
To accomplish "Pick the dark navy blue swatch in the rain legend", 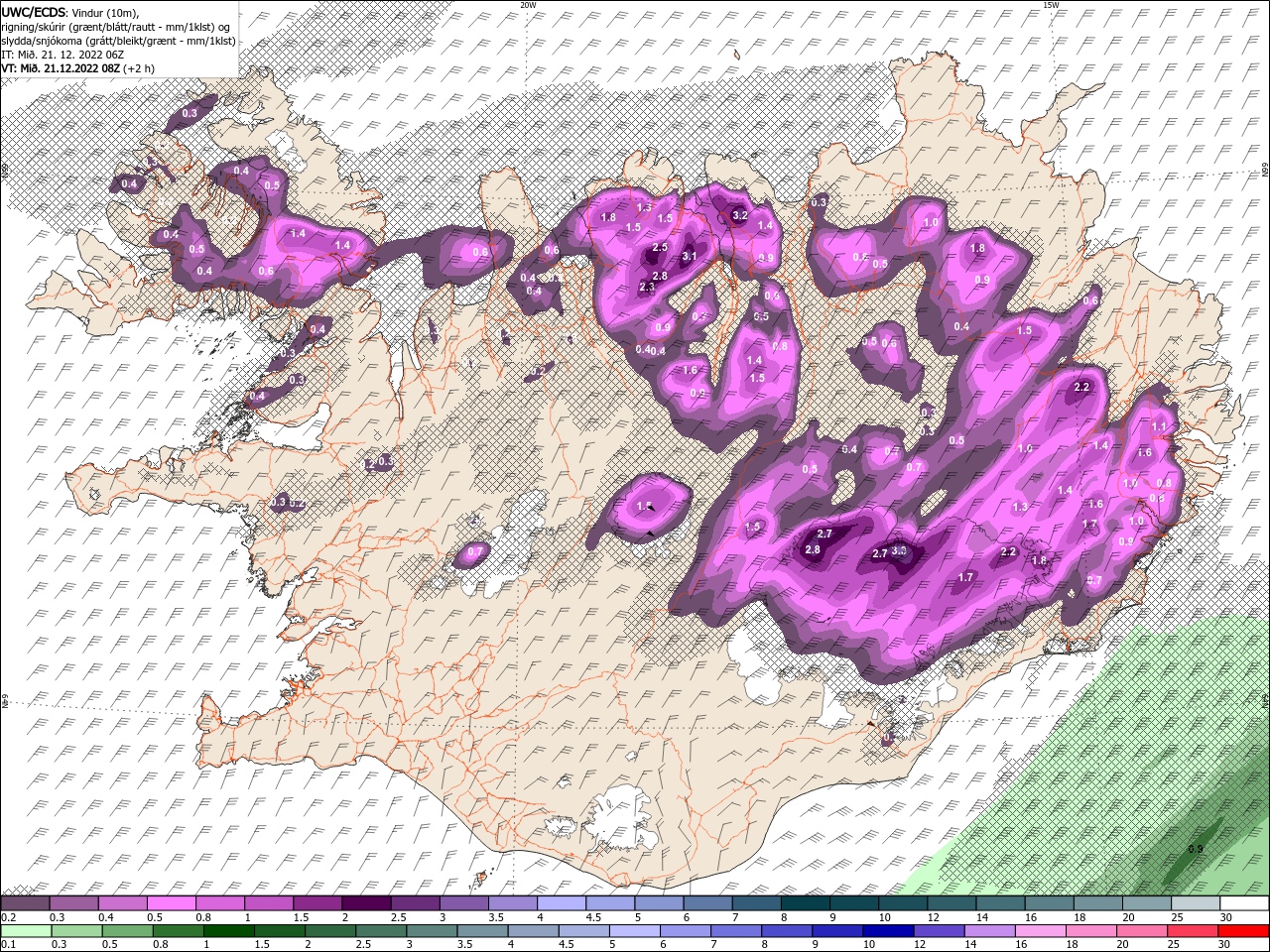I will coord(889,931).
